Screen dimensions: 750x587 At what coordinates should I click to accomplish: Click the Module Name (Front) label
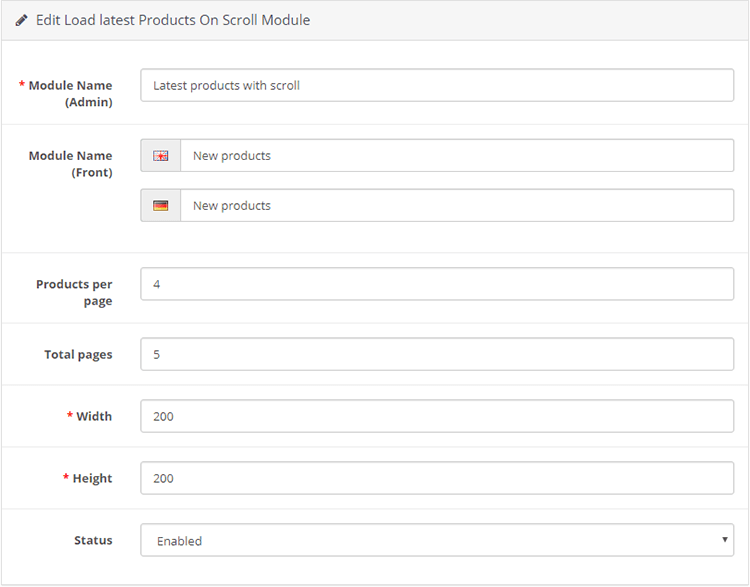(70, 163)
